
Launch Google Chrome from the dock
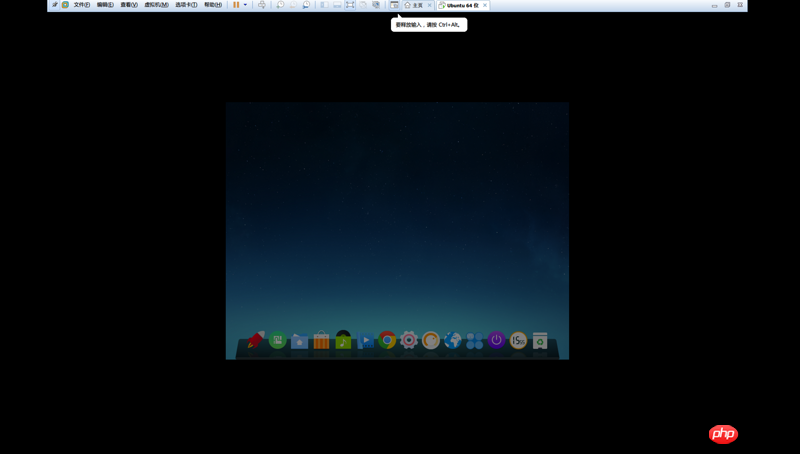[387, 340]
